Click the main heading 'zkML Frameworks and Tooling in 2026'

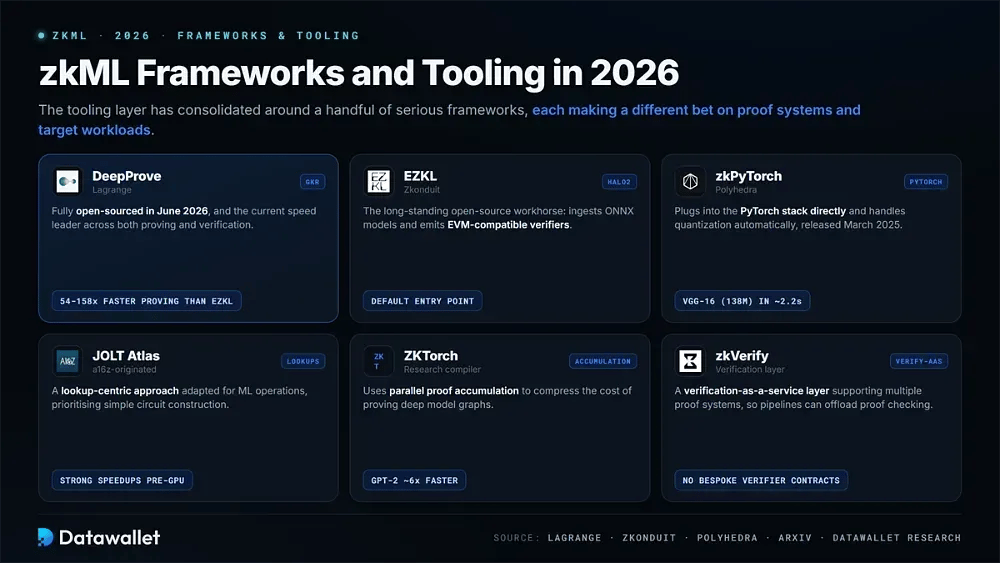359,73
